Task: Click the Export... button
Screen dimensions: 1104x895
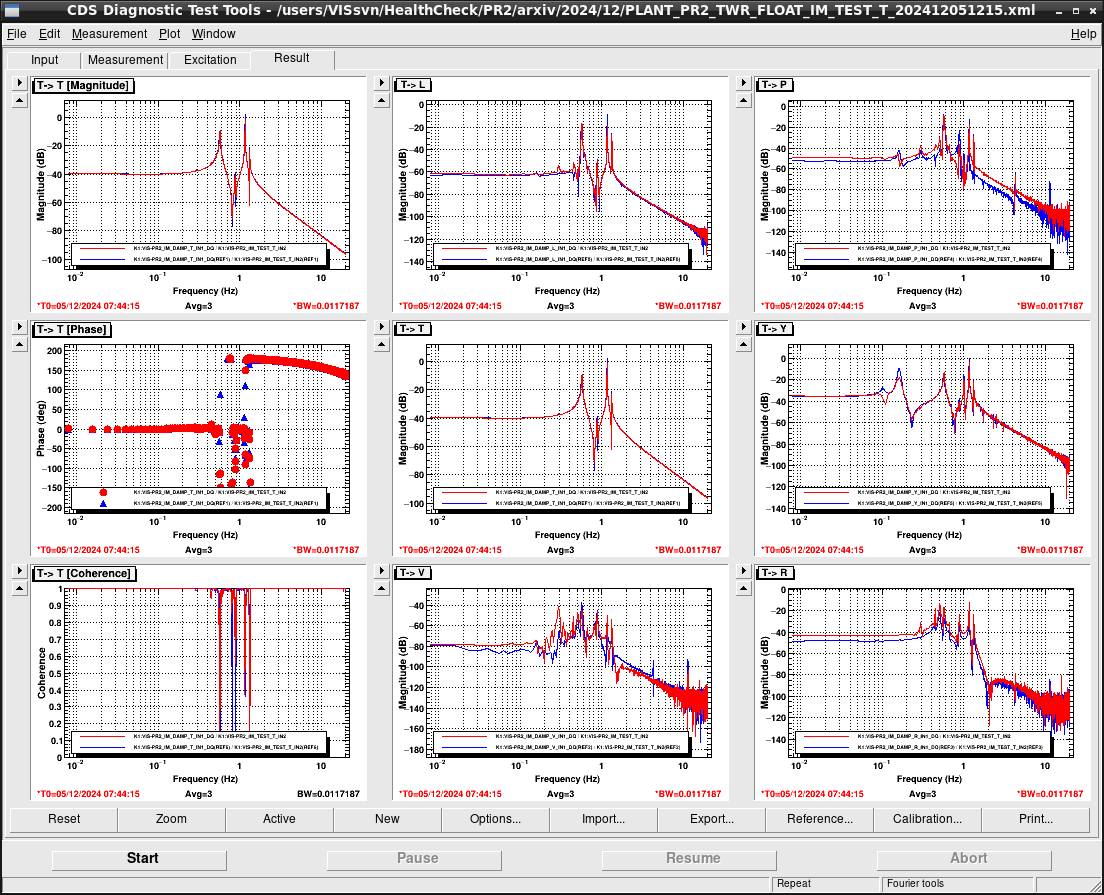Action: 712,819
